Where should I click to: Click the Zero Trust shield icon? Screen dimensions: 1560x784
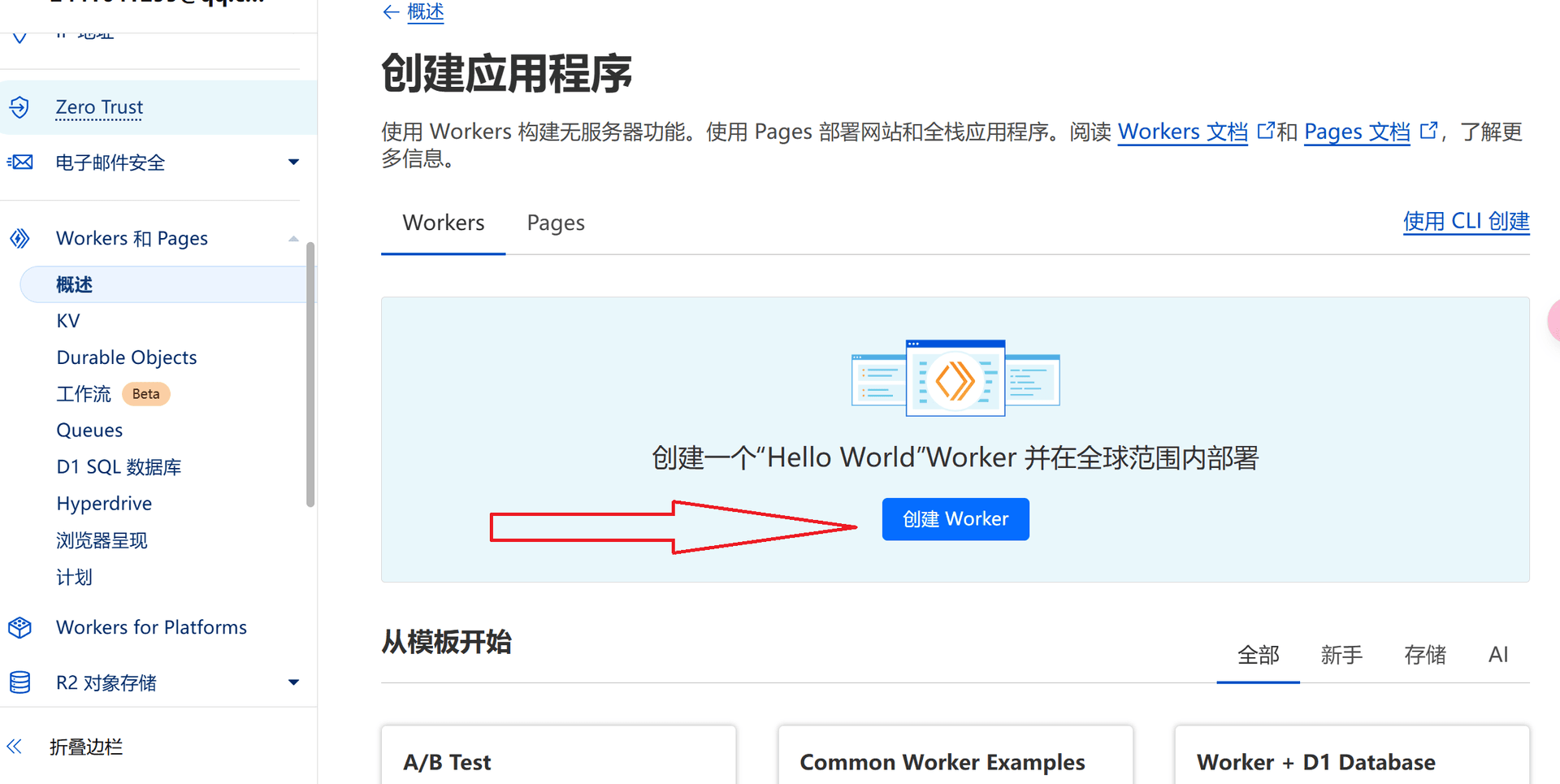click(x=19, y=107)
